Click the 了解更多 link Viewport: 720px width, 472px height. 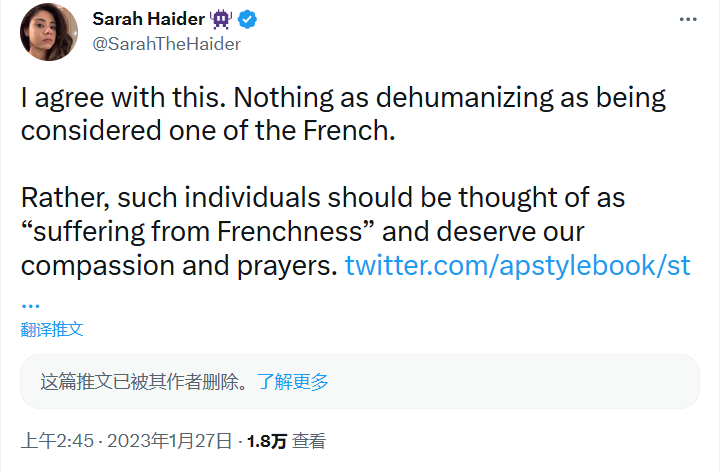293,381
